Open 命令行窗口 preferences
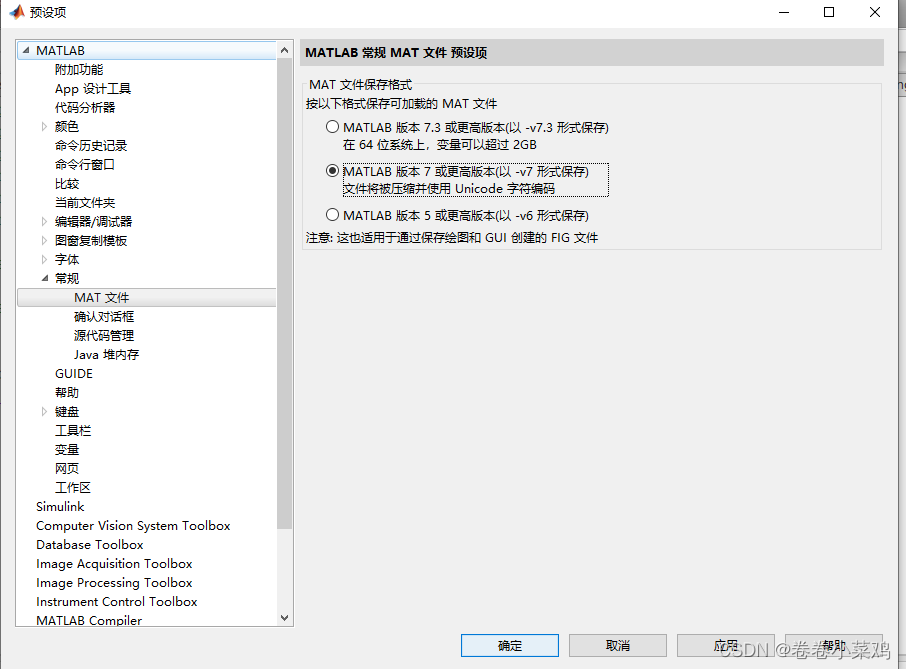 click(86, 164)
